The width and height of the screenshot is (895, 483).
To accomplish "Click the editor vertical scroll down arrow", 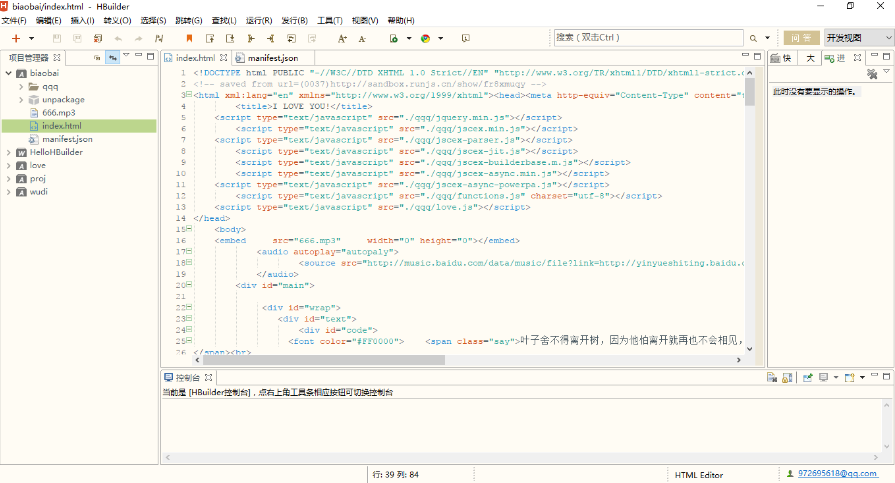I will click(749, 349).
